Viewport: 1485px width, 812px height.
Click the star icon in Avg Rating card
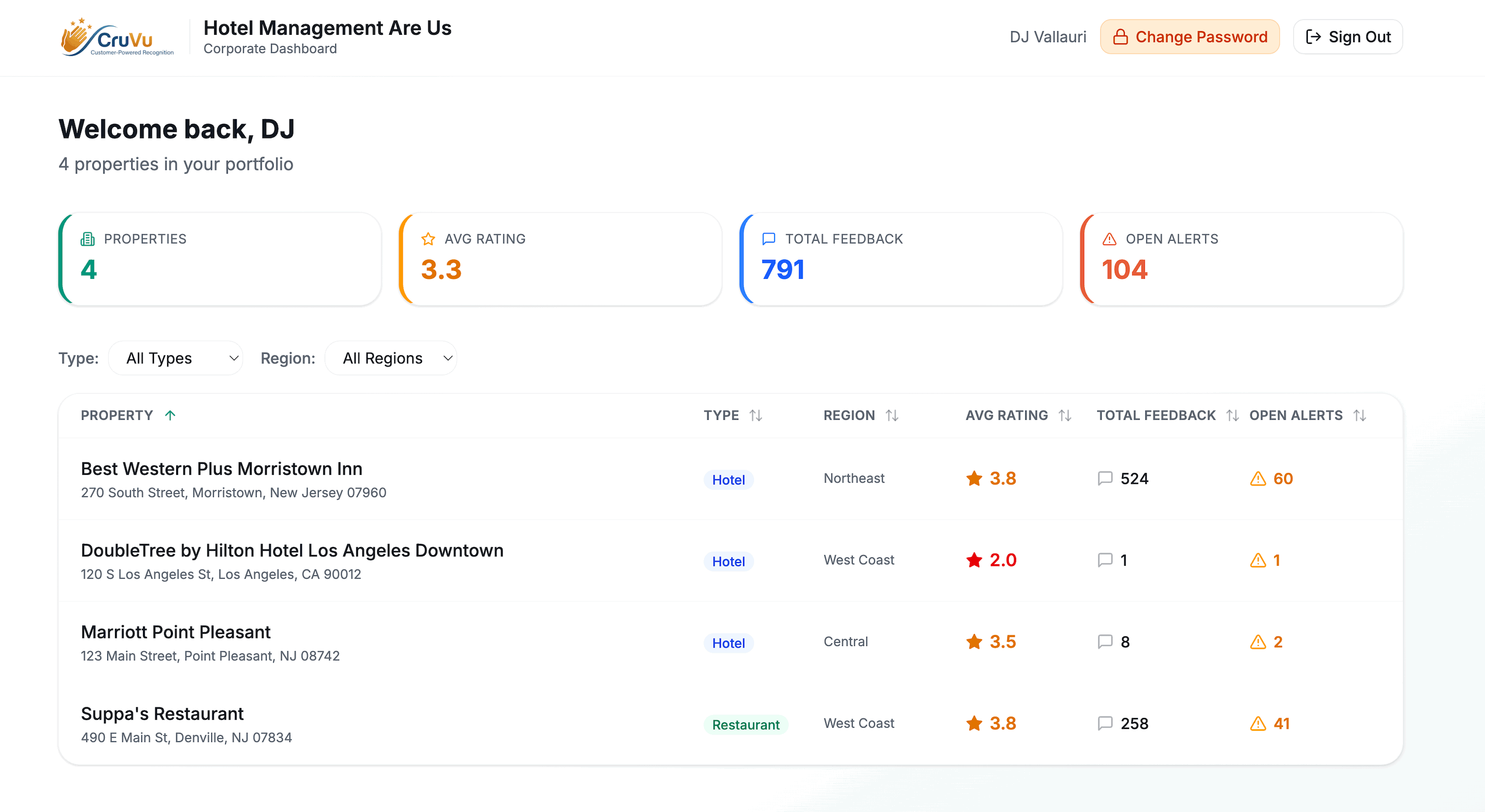coord(428,238)
